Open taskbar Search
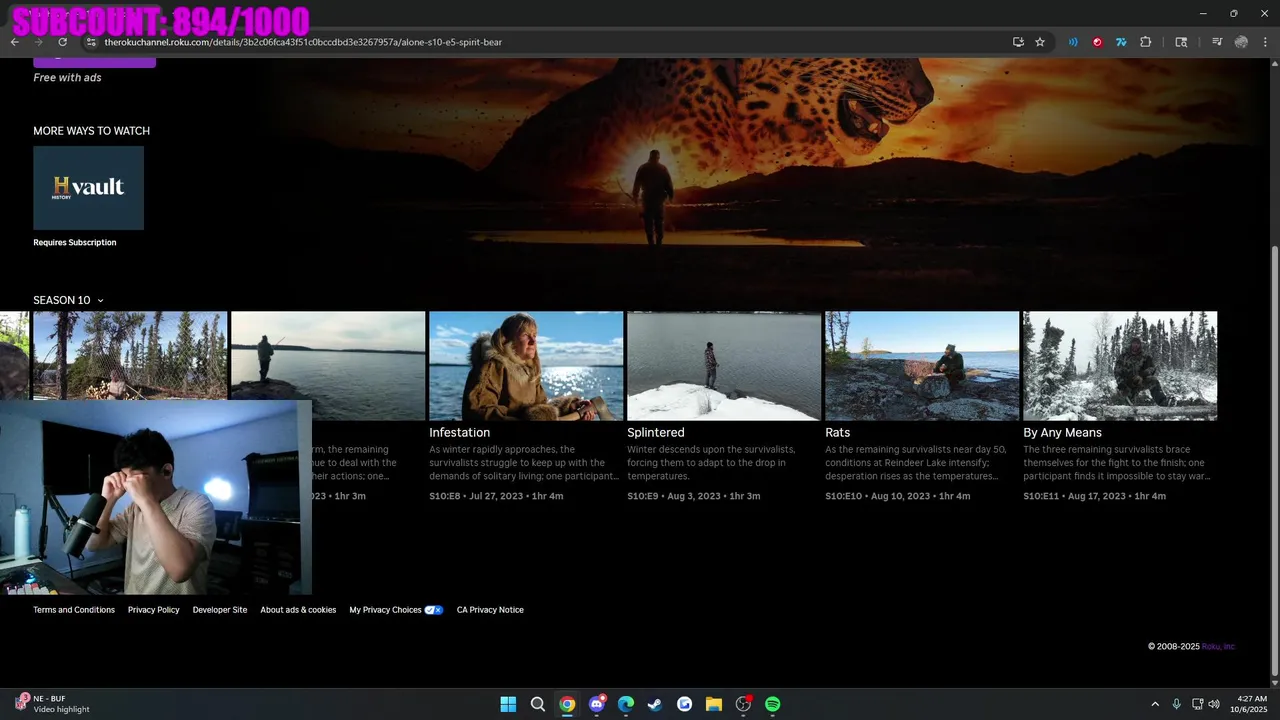This screenshot has height=720, width=1280. pyautogui.click(x=538, y=704)
